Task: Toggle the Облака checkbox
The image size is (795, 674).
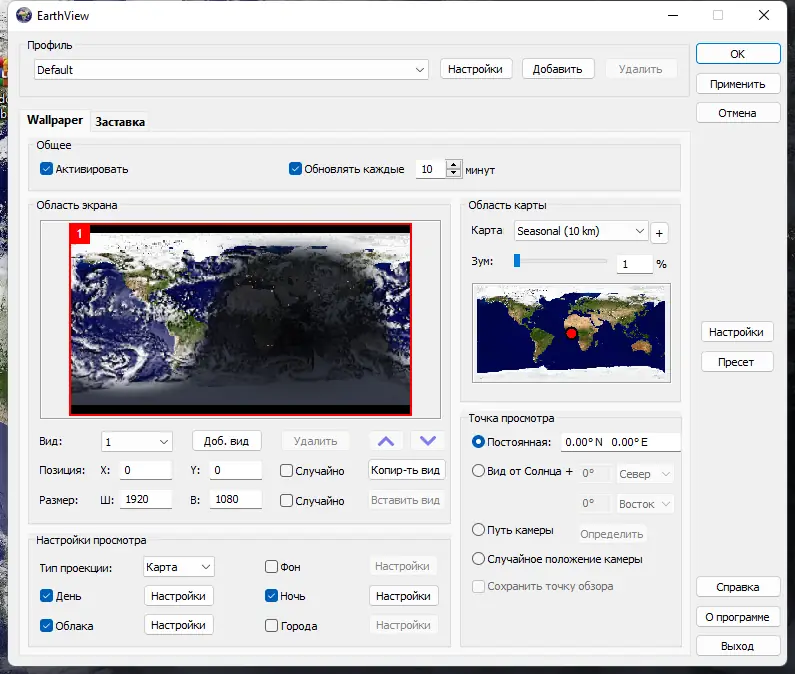Action: point(46,626)
